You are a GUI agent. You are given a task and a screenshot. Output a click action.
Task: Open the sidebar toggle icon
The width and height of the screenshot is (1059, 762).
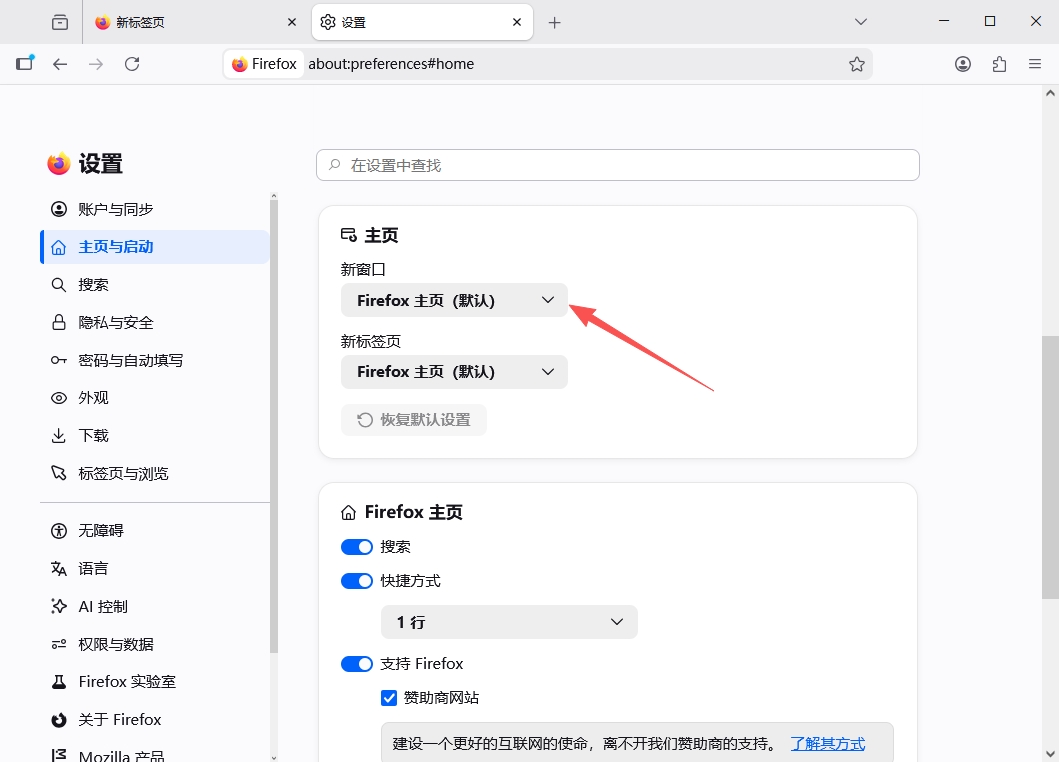coord(25,64)
